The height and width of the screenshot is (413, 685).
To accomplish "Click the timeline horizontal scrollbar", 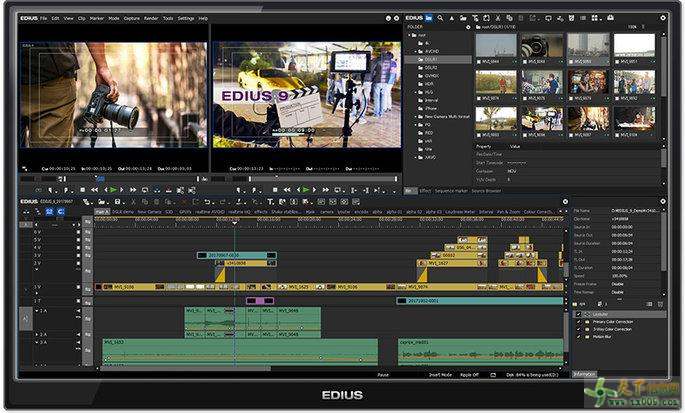I will [186, 368].
